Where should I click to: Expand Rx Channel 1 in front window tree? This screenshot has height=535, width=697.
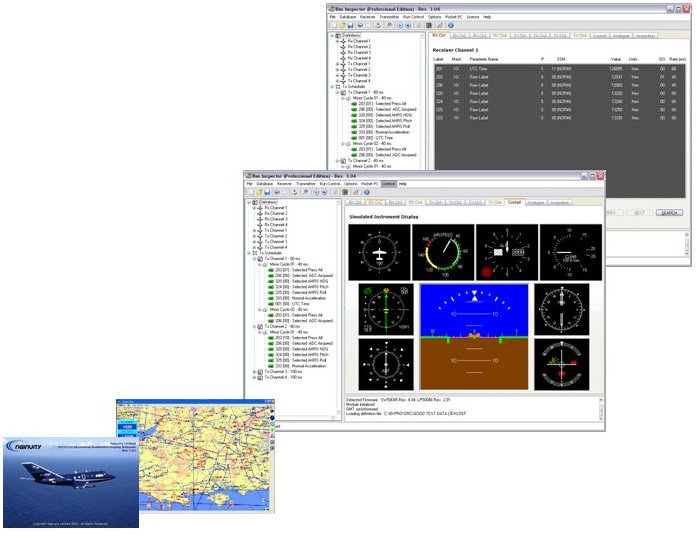point(254,208)
